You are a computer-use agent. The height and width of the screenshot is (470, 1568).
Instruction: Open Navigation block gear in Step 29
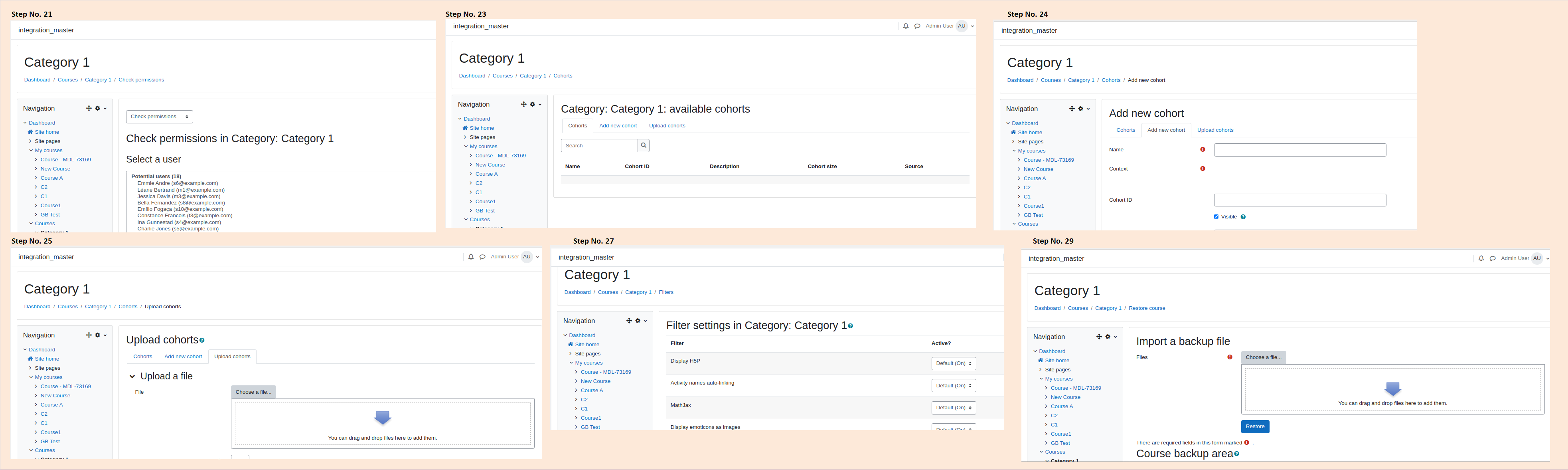[1108, 337]
